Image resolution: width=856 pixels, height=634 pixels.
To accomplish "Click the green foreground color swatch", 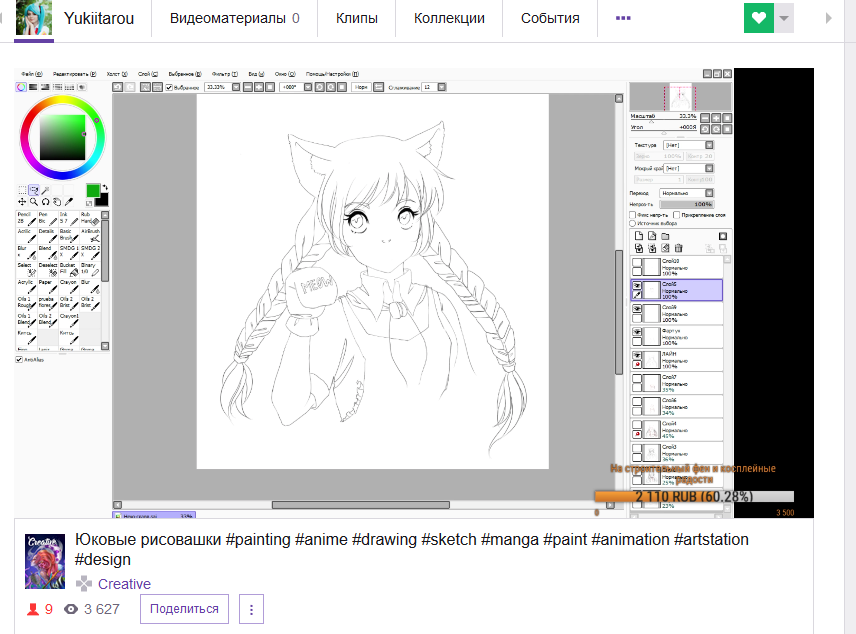I will click(x=93, y=191).
